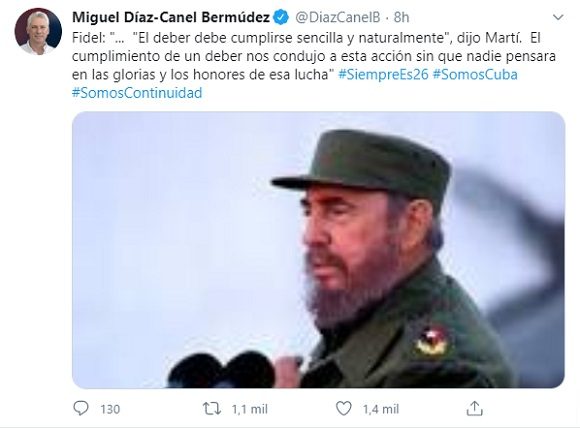Open the Miguel Díaz-Canel Bermúdez name link

pyautogui.click(x=171, y=17)
